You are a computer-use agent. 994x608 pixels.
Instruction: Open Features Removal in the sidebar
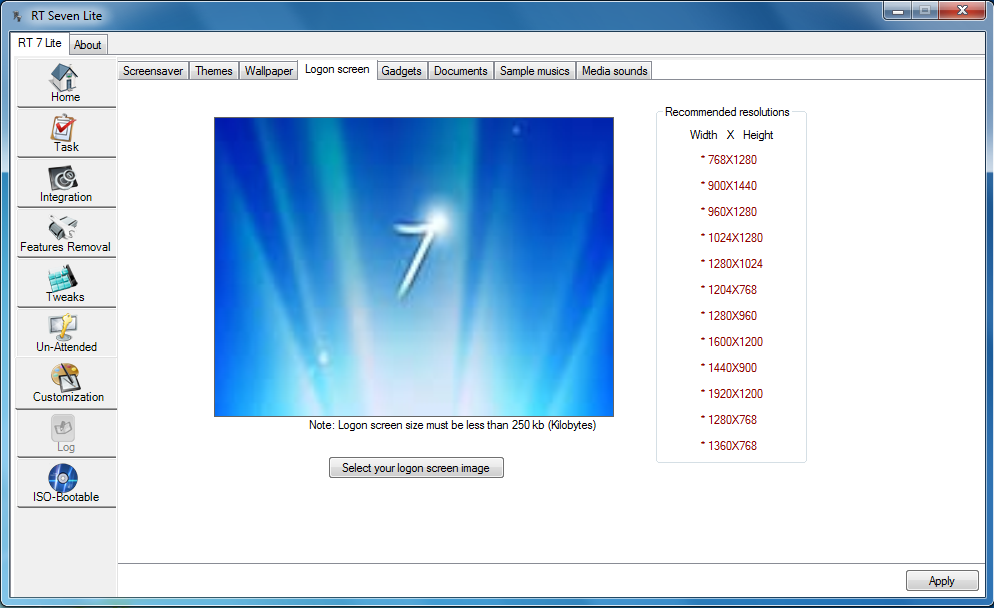[x=66, y=233]
